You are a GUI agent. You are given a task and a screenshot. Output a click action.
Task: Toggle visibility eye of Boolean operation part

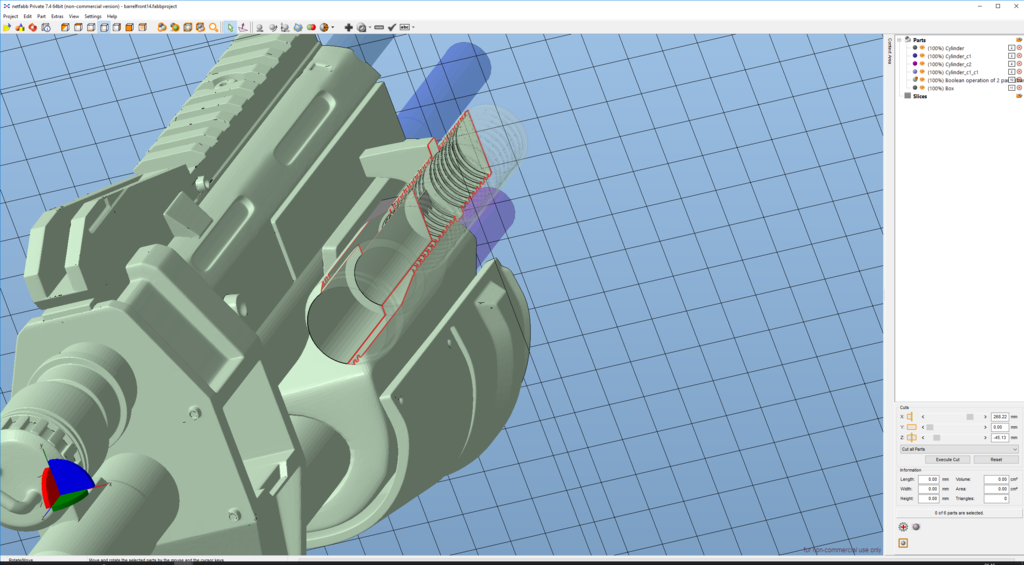pos(922,80)
